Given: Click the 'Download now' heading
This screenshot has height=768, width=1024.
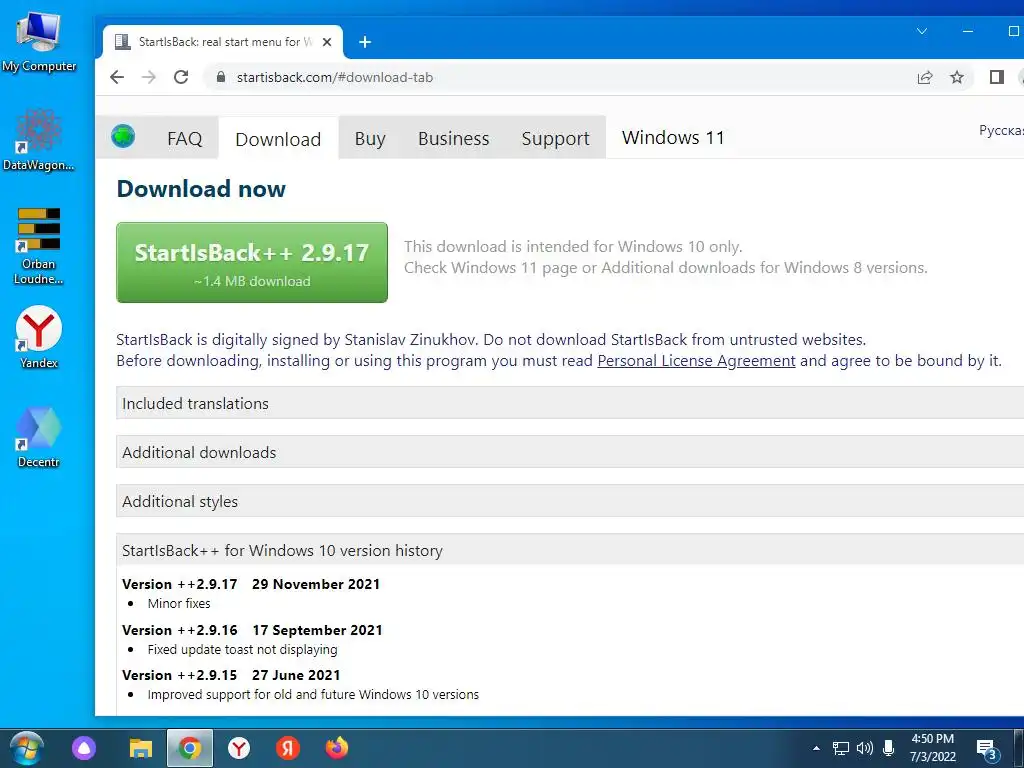Looking at the screenshot, I should [x=201, y=189].
